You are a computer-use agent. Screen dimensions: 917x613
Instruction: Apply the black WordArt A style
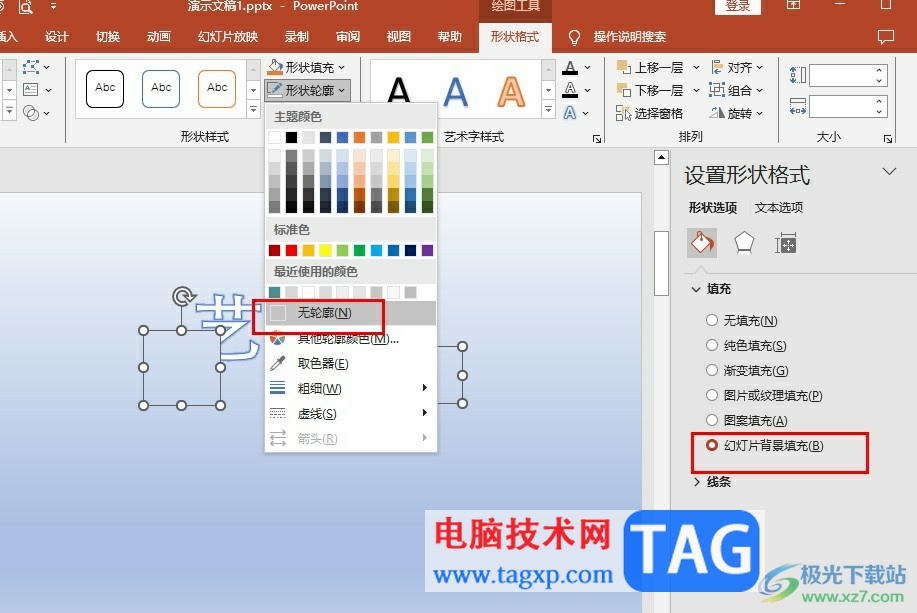[399, 91]
